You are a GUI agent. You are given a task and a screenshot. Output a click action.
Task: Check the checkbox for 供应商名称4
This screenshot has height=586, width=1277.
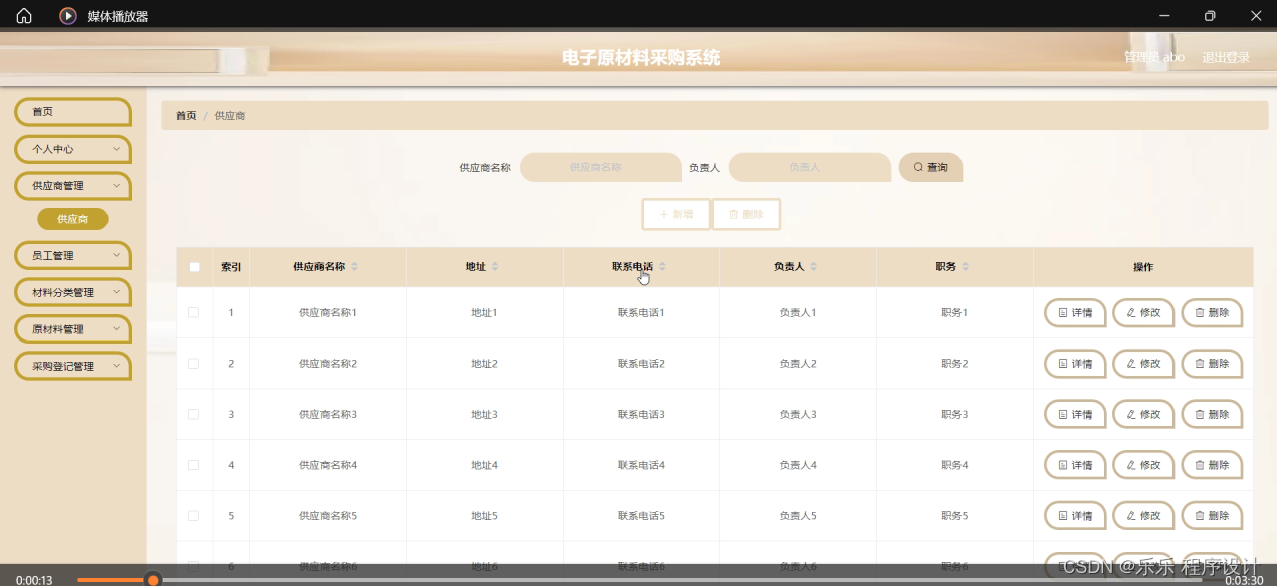(x=194, y=465)
